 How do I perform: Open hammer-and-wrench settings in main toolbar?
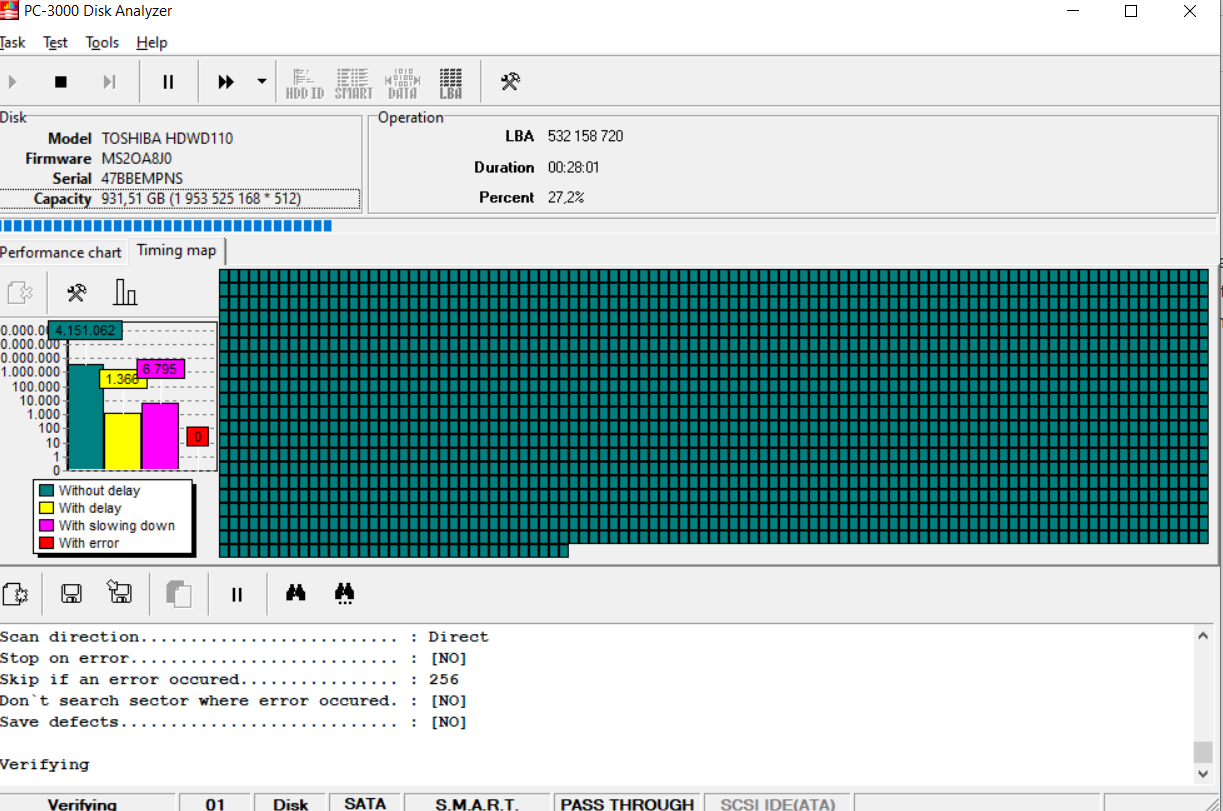(x=510, y=82)
